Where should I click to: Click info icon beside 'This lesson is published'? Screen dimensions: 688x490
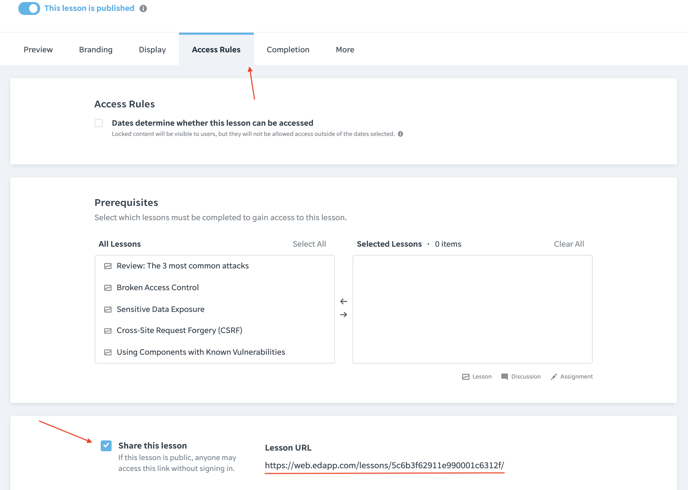point(143,8)
